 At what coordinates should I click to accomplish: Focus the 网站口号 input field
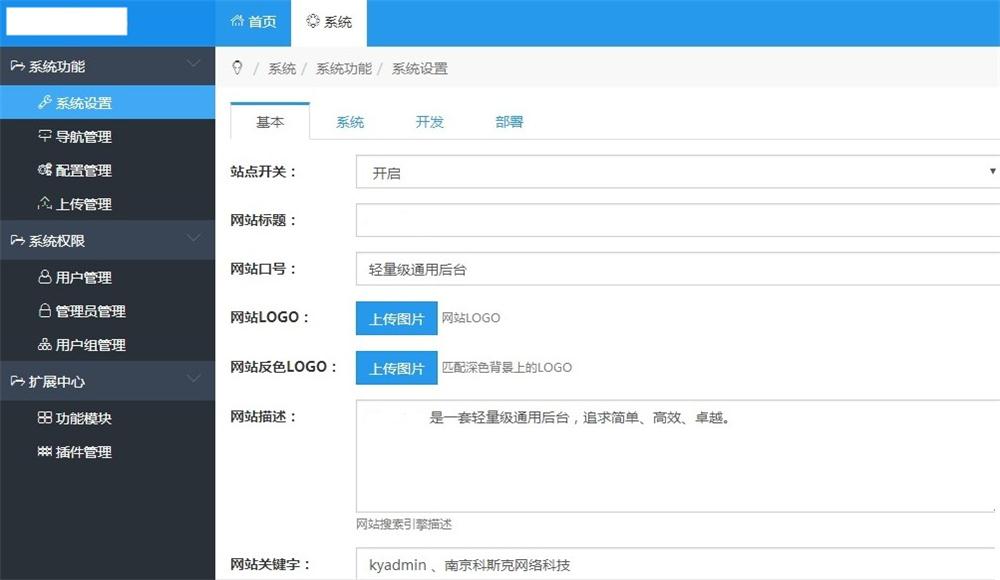pos(677,269)
